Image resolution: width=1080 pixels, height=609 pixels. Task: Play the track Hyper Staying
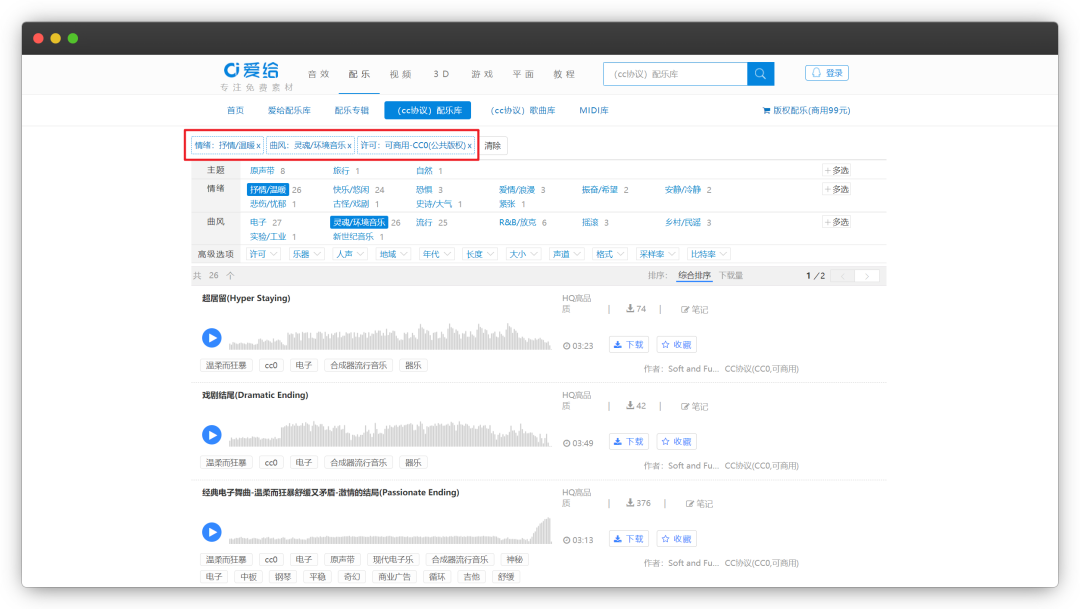pyautogui.click(x=211, y=338)
